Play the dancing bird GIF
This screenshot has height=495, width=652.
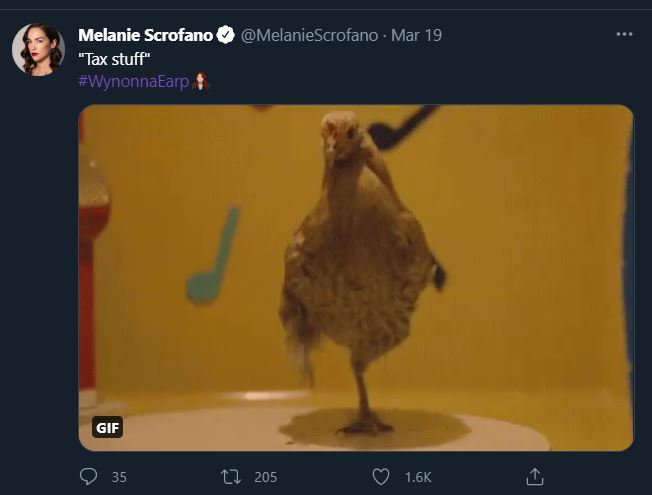pos(355,278)
